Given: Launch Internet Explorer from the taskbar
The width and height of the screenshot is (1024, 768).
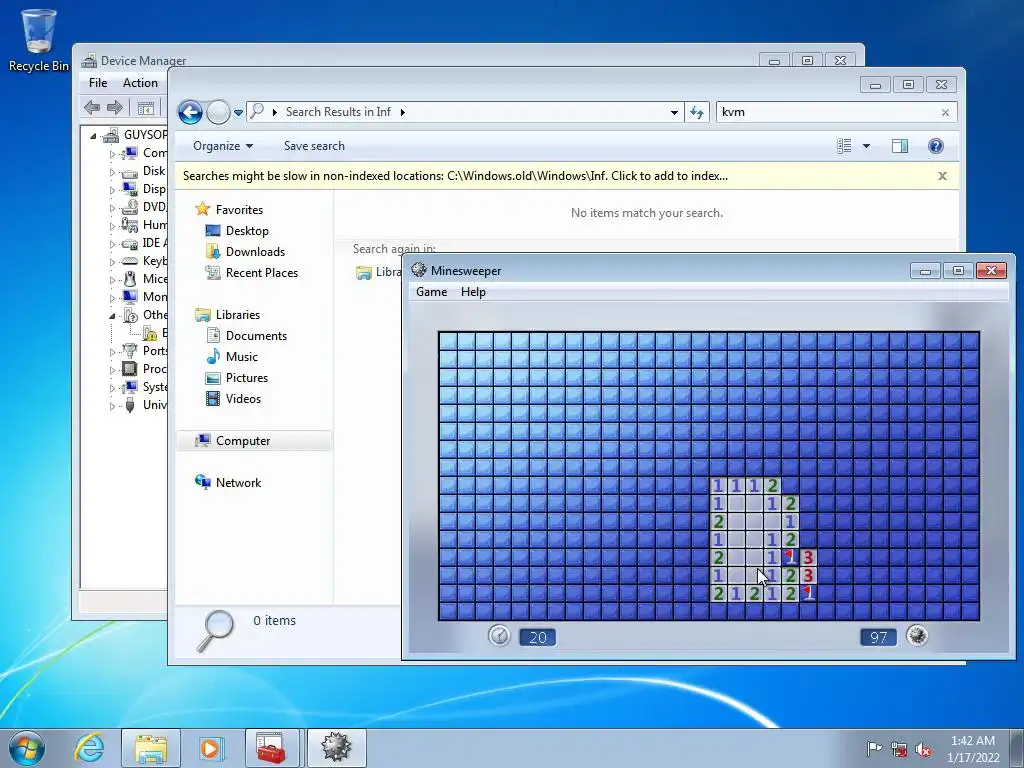Looking at the screenshot, I should tap(89, 748).
